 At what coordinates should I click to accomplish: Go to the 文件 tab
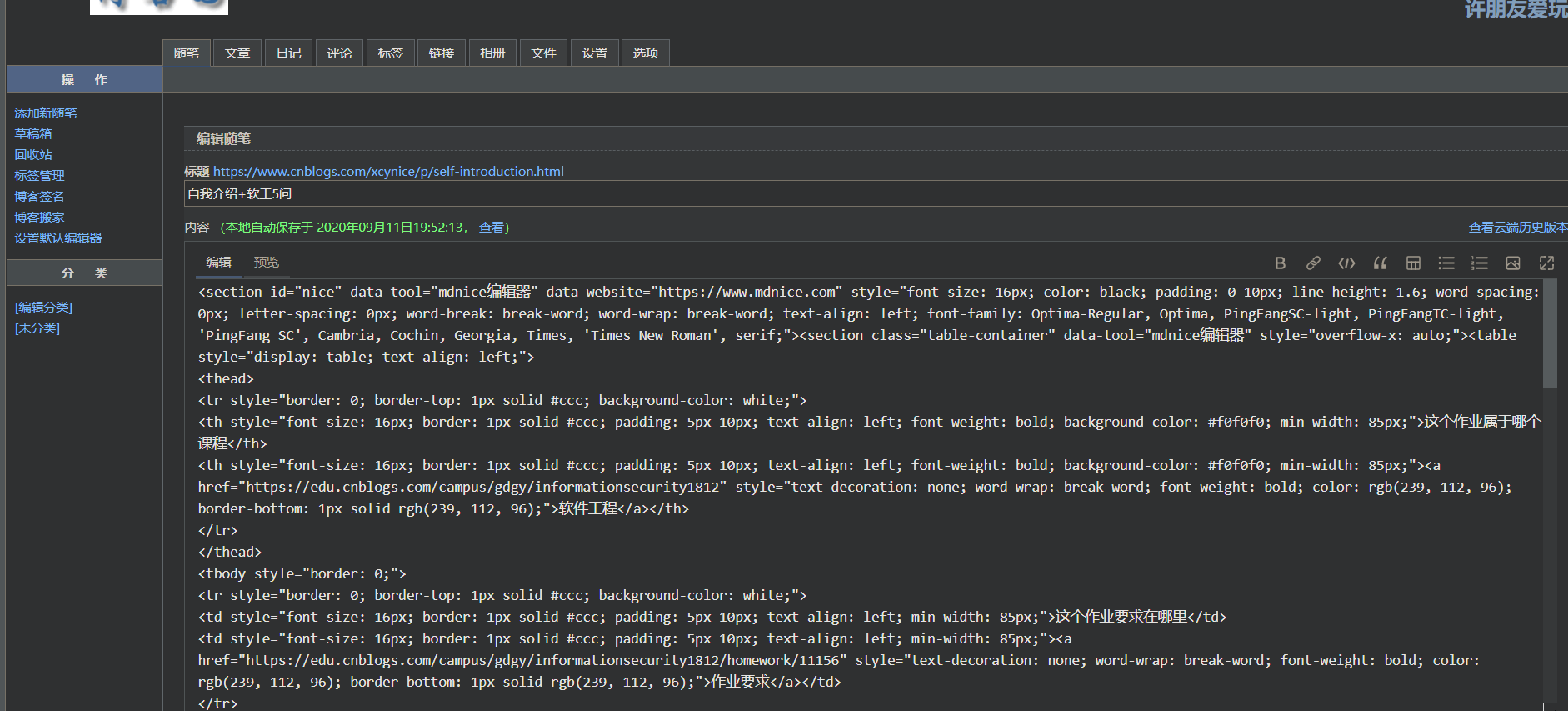coord(544,53)
